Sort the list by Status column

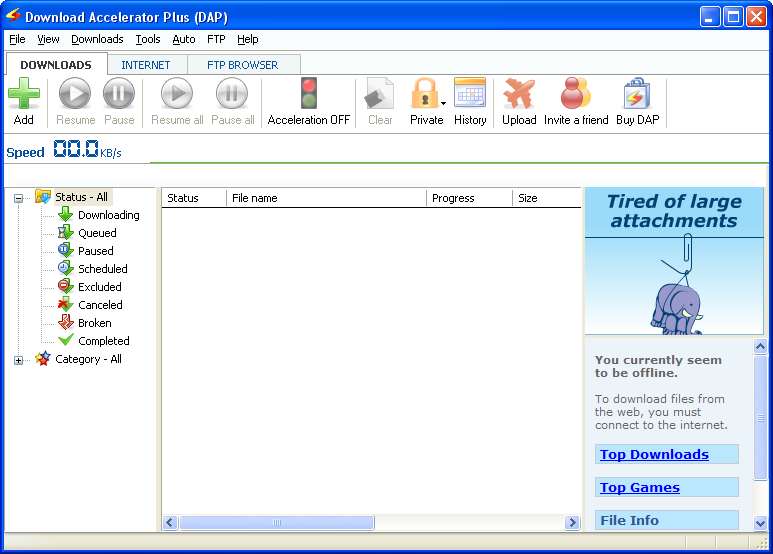point(194,198)
